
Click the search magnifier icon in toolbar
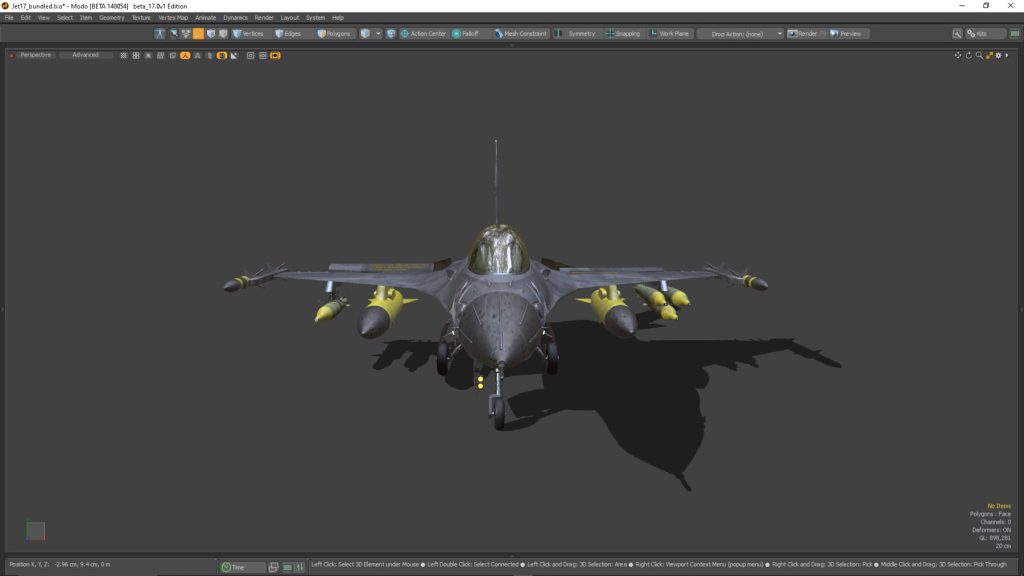pyautogui.click(x=957, y=33)
